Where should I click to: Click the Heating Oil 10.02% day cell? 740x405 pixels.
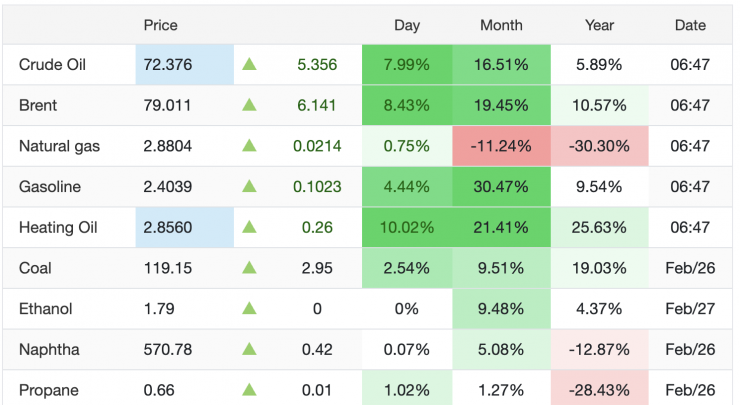(x=407, y=227)
